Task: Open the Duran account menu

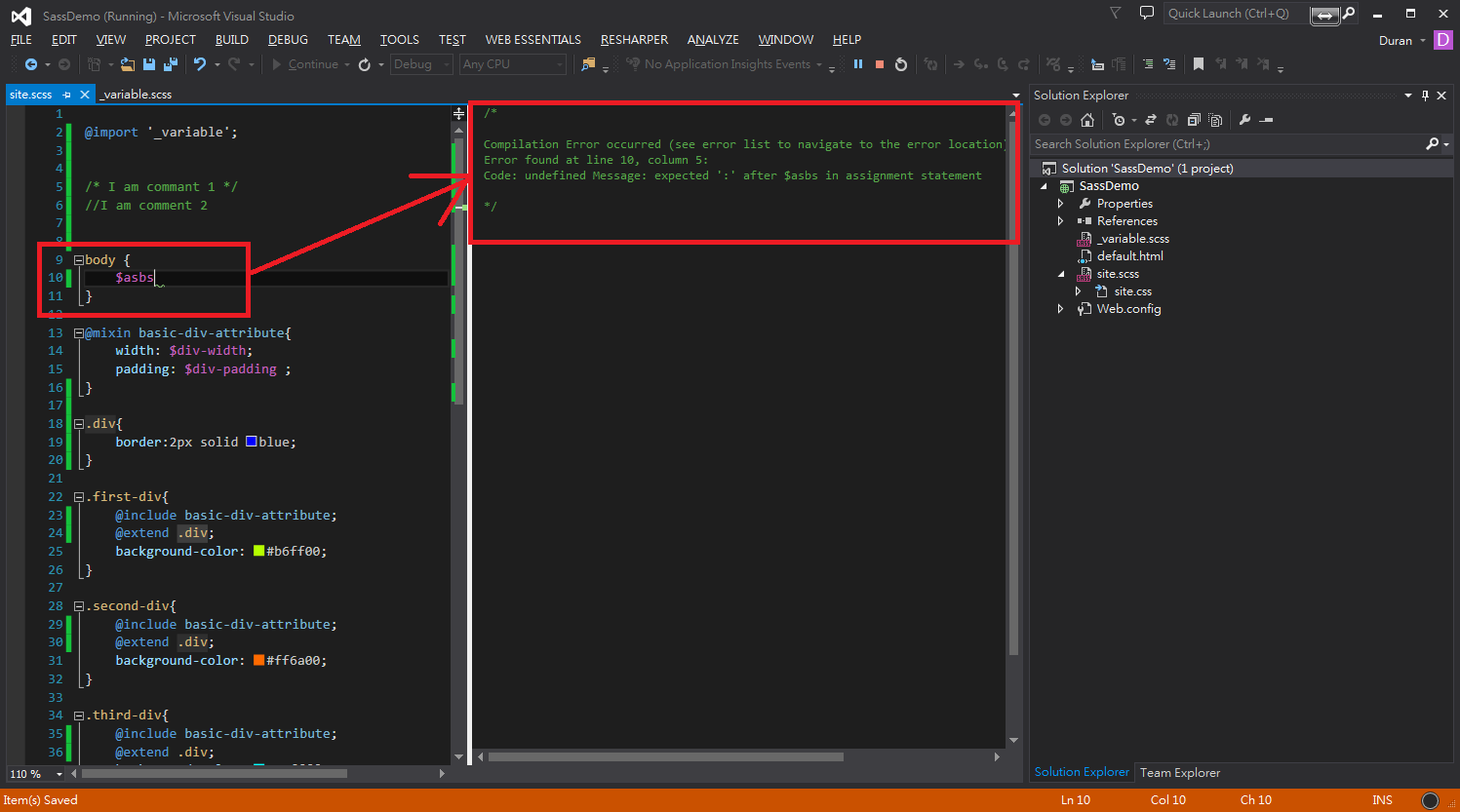Action: 1402,40
